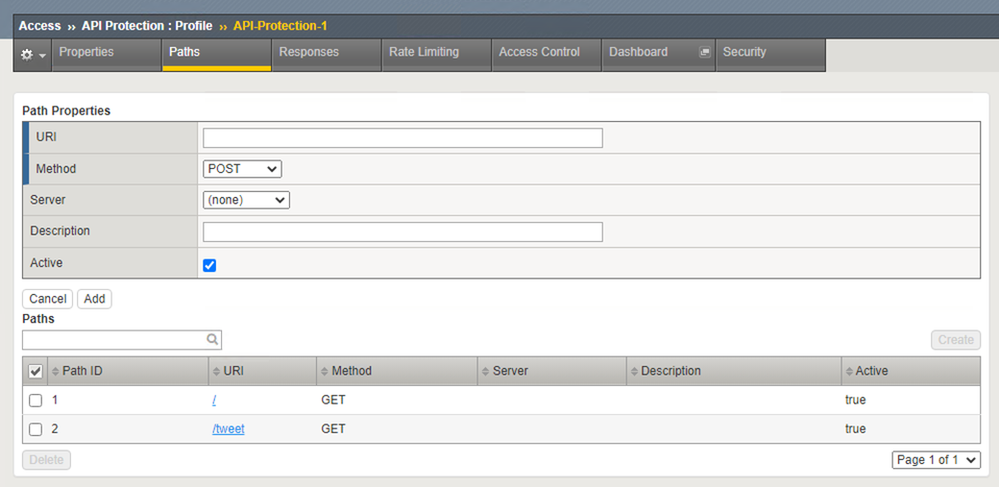The height and width of the screenshot is (487, 999).
Task: Sort table by Active column
Action: (x=871, y=371)
